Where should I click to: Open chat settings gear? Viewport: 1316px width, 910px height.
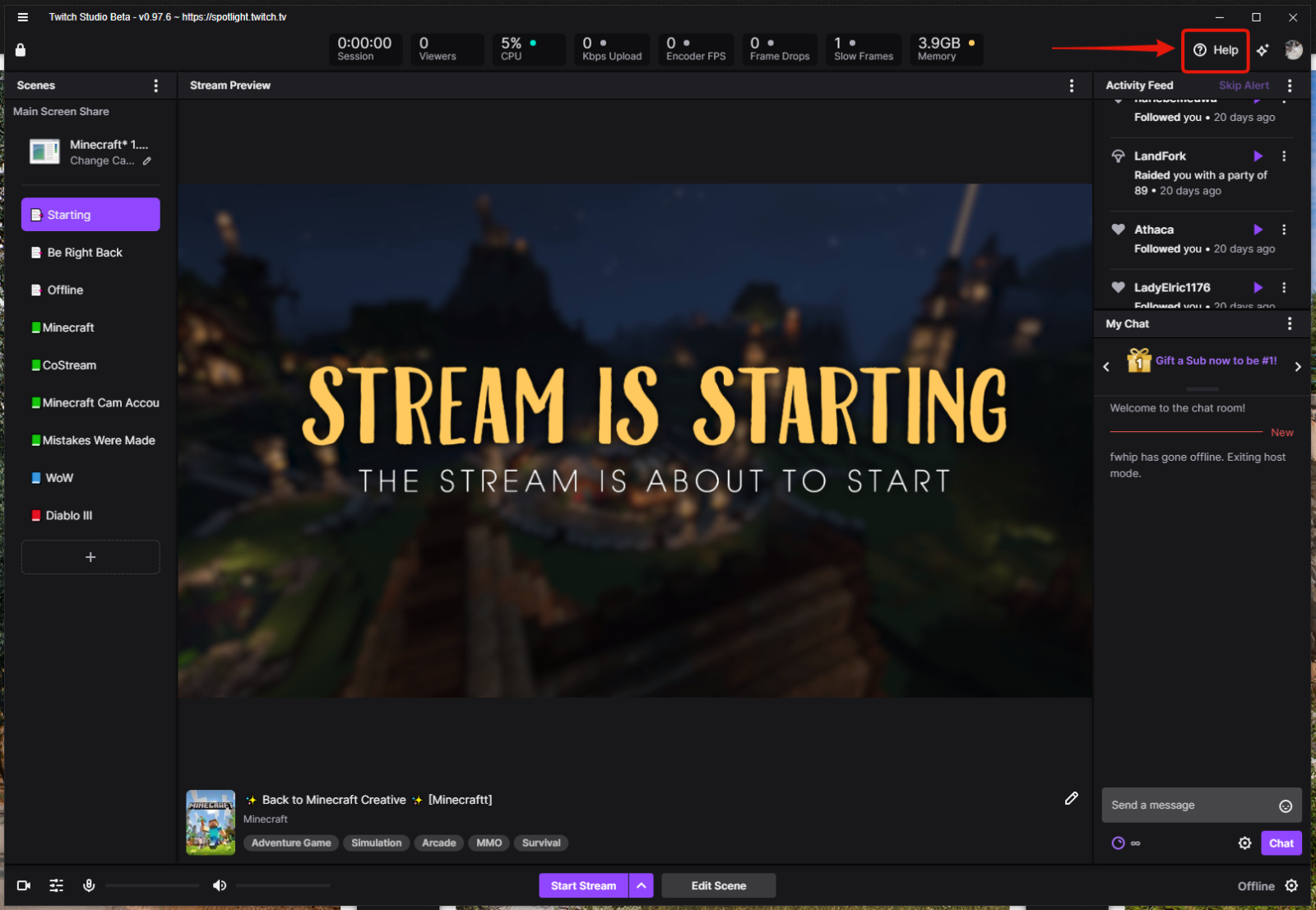(x=1245, y=843)
